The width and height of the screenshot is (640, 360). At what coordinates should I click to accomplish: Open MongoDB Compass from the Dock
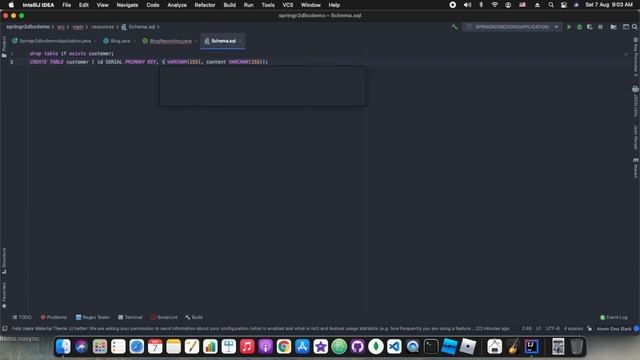(x=376, y=347)
